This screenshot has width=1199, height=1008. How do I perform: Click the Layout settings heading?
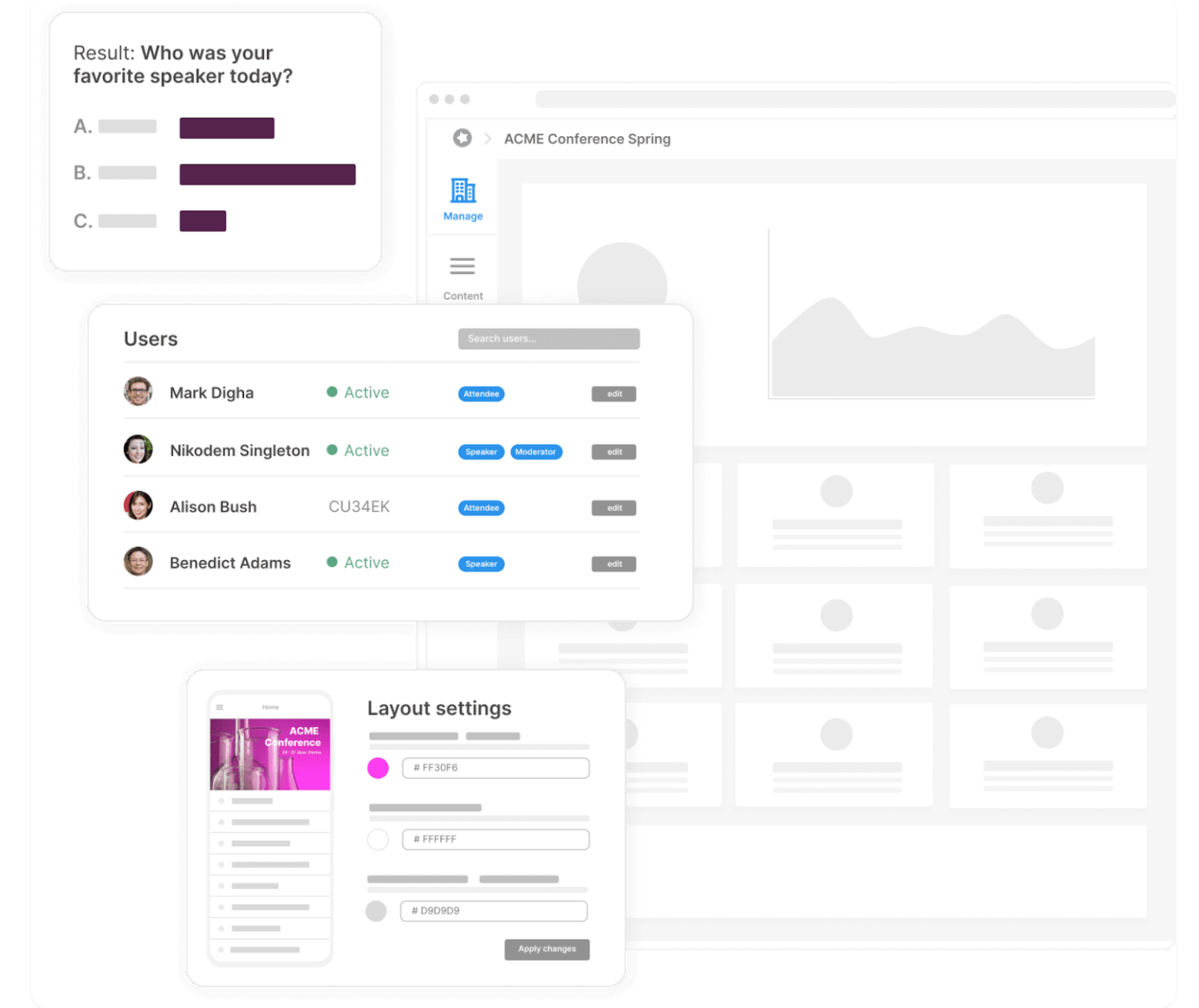click(x=439, y=709)
